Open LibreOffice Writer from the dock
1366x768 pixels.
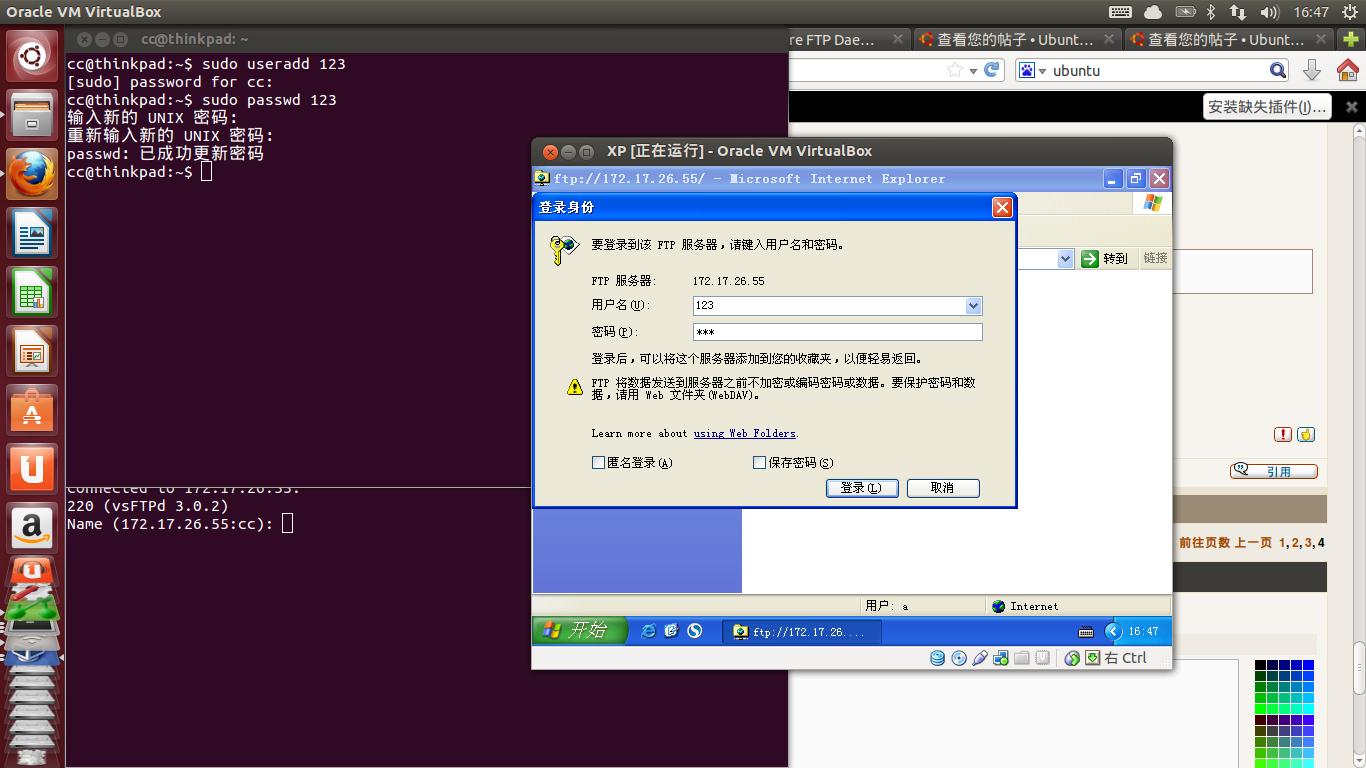pos(32,233)
